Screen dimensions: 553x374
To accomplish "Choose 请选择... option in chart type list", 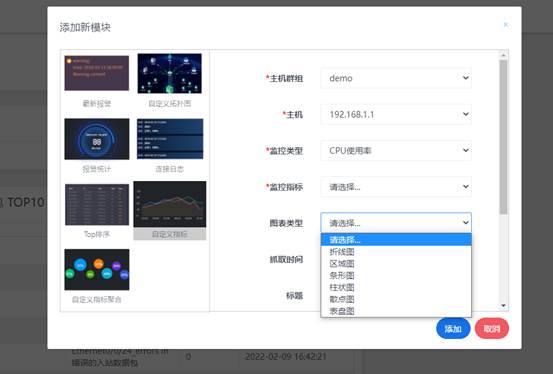I will (396, 240).
